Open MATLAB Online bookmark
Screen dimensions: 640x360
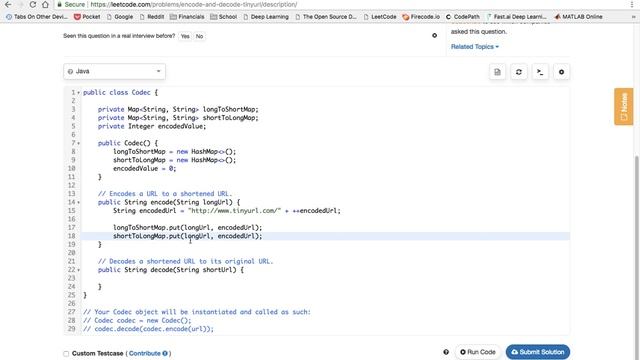pyautogui.click(x=578, y=17)
